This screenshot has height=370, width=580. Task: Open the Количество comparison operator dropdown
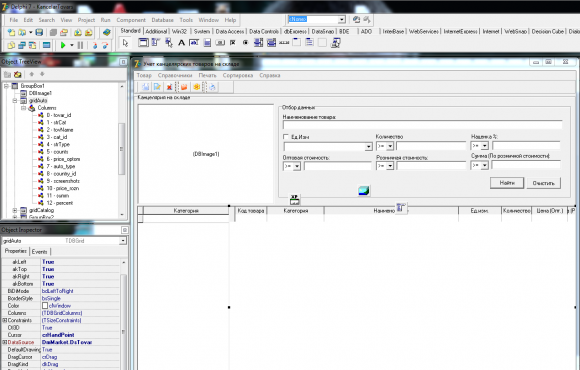coord(390,147)
